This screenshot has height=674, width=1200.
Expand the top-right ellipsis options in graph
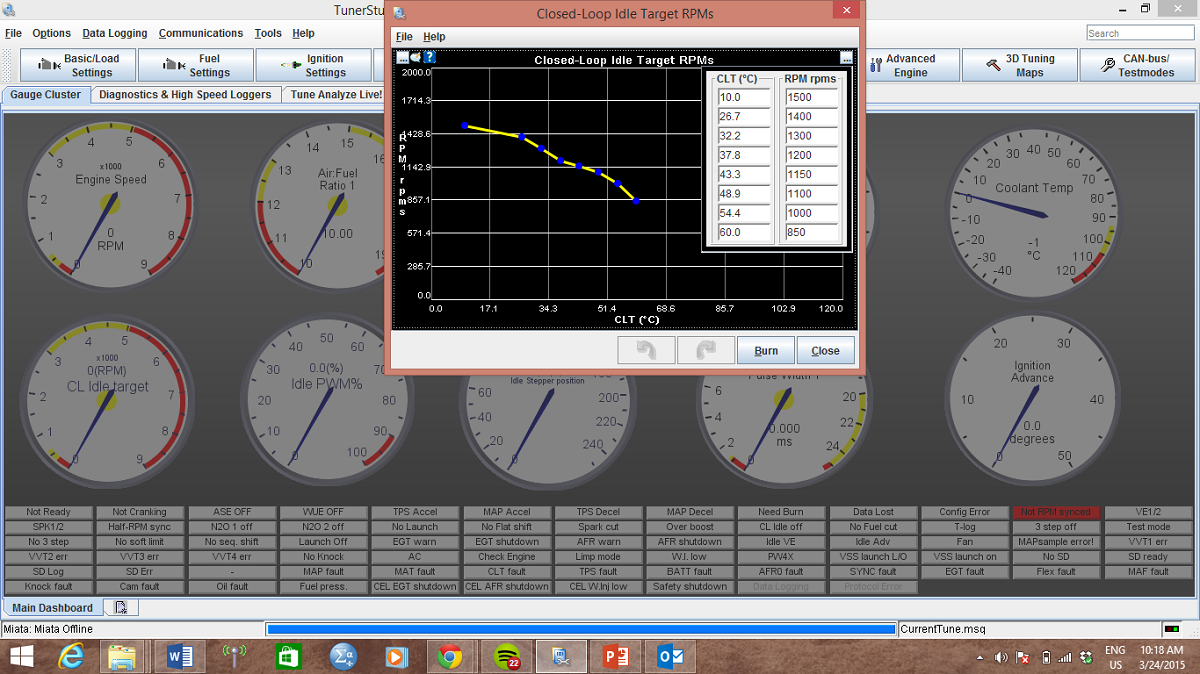(x=846, y=58)
